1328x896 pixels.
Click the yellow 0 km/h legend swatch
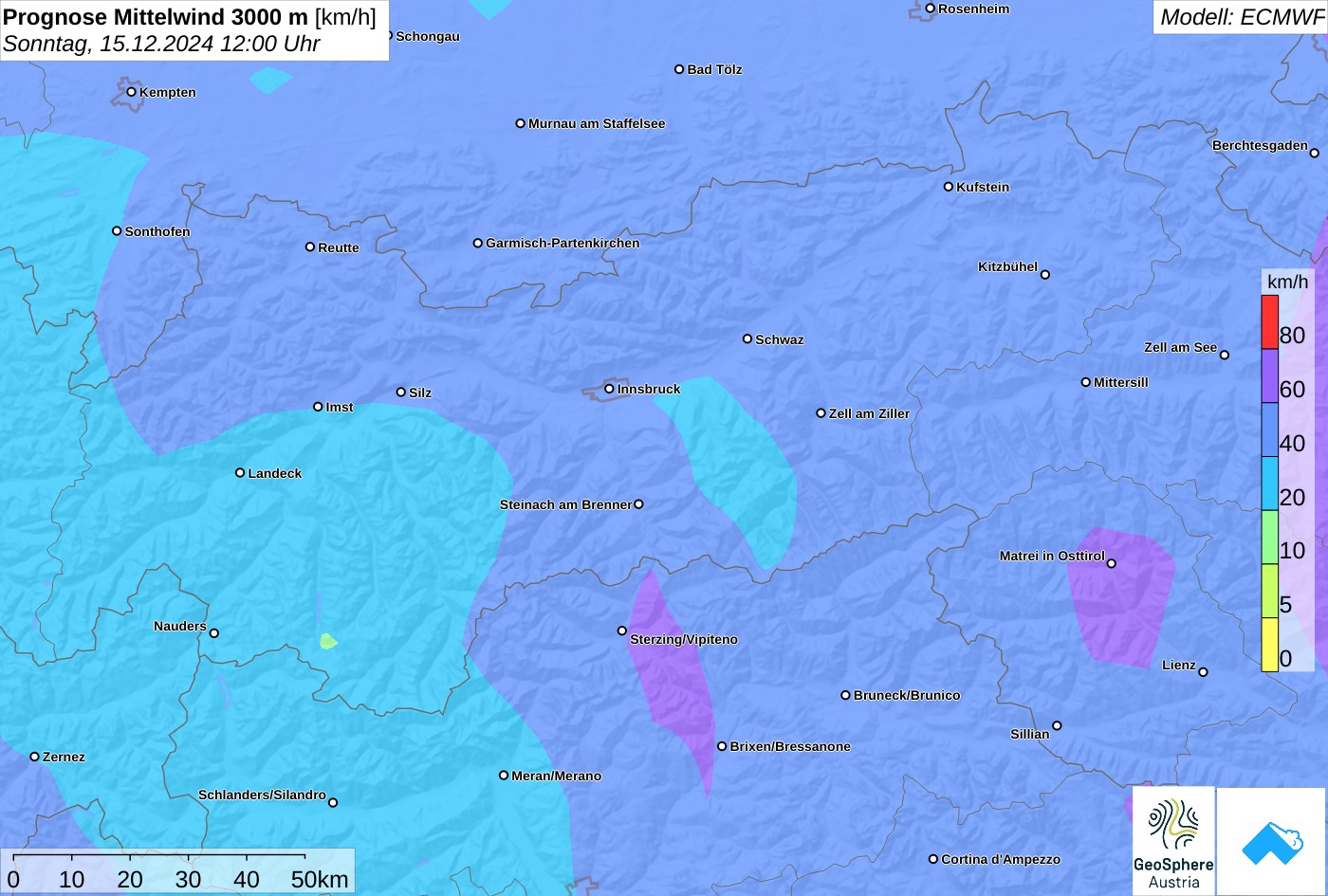(x=1269, y=645)
